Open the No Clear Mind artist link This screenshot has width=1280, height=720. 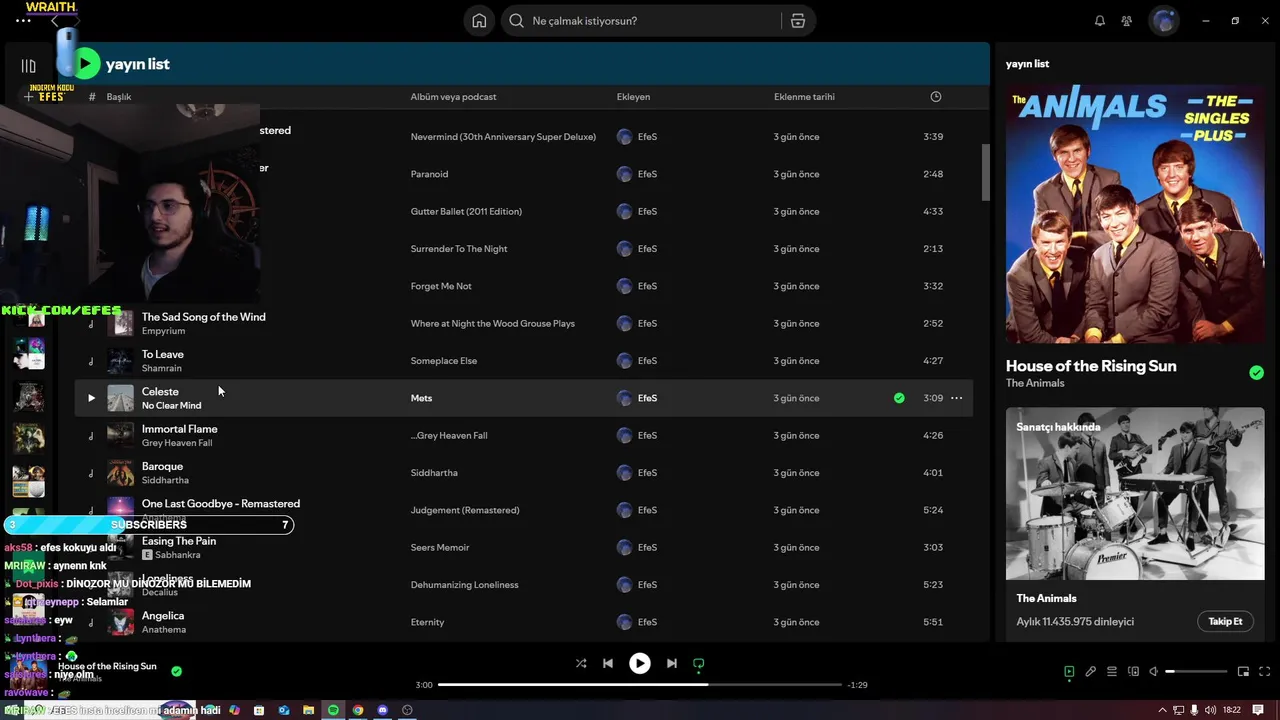[x=171, y=406]
